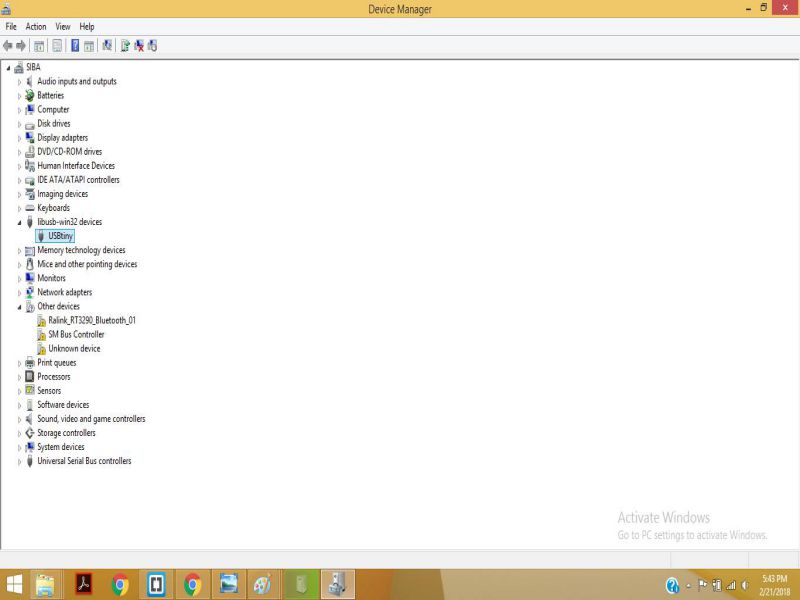
Task: Click the Device Manager taskbar icon
Action: [338, 585]
